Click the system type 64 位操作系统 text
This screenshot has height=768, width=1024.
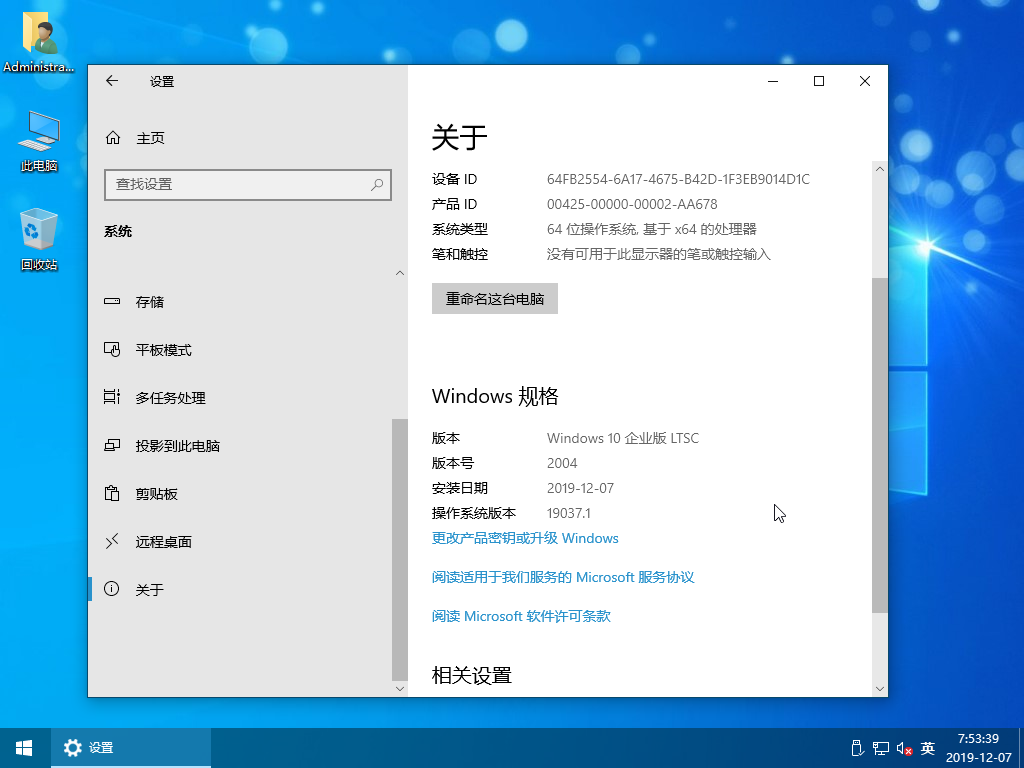pyautogui.click(x=652, y=229)
